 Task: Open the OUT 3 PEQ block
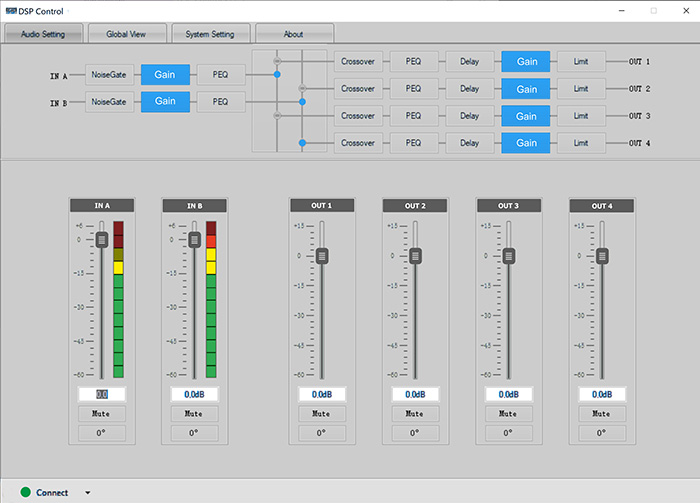(414, 116)
